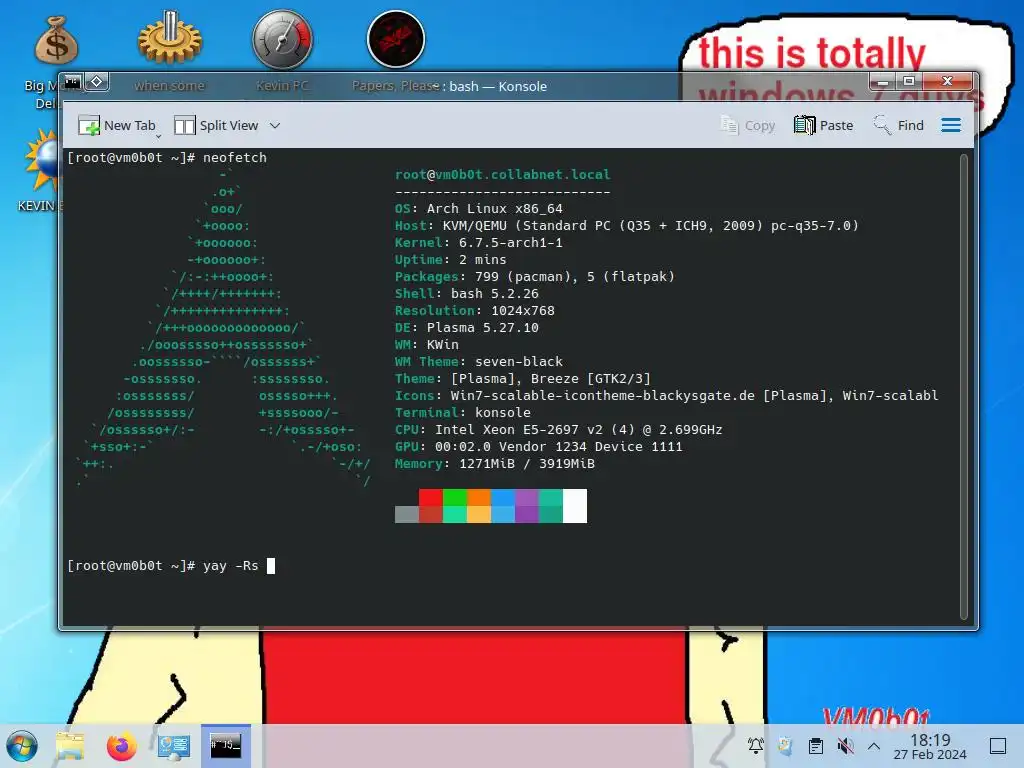This screenshot has height=768, width=1024.
Task: Click the 'OS: Arch Linux x86_64' line
Action: coord(478,208)
